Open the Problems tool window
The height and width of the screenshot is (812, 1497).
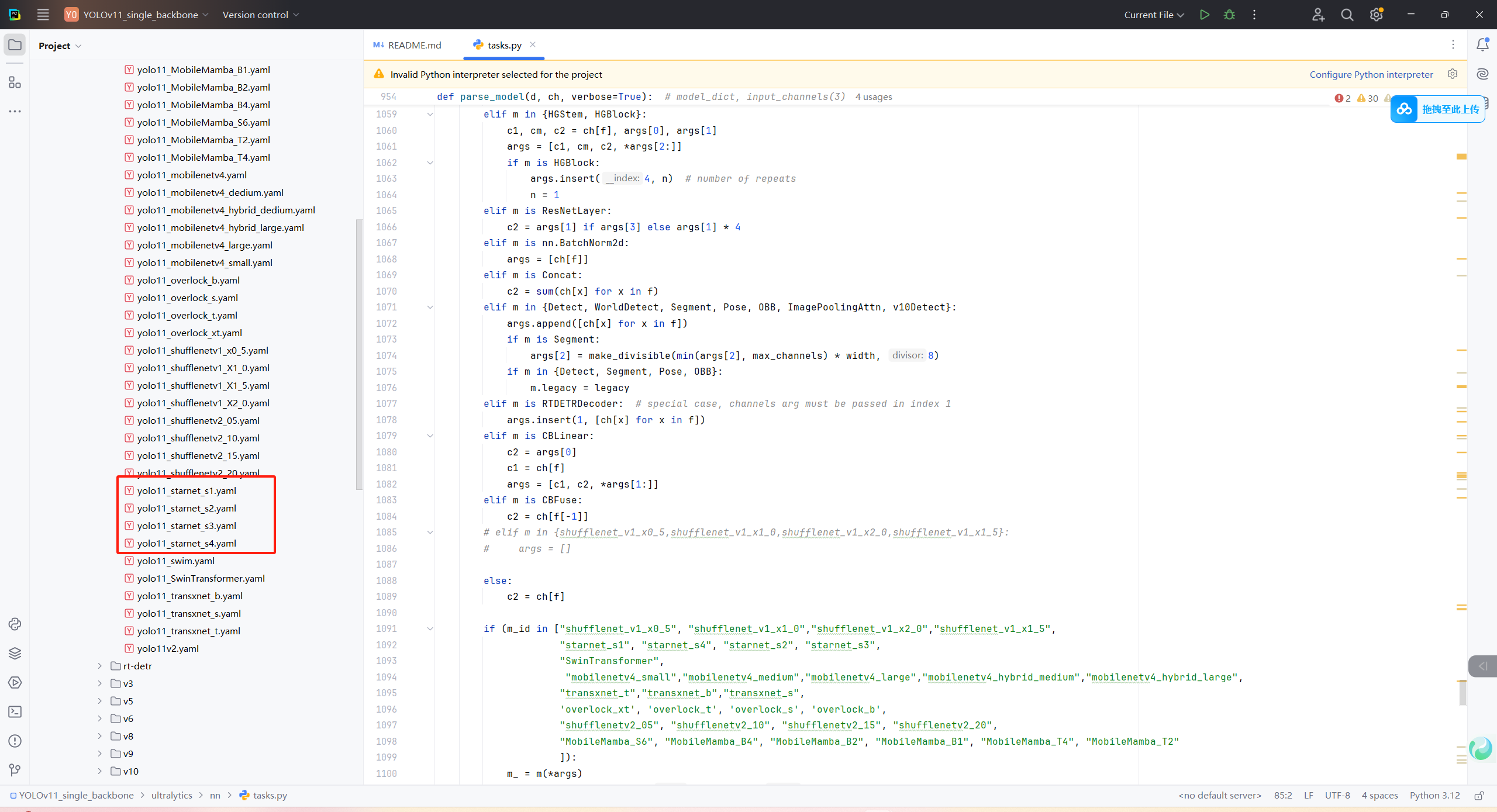15,741
